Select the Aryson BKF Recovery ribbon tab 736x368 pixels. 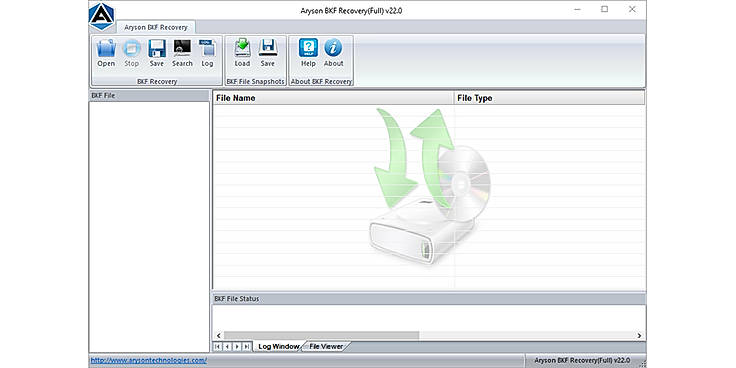[156, 27]
